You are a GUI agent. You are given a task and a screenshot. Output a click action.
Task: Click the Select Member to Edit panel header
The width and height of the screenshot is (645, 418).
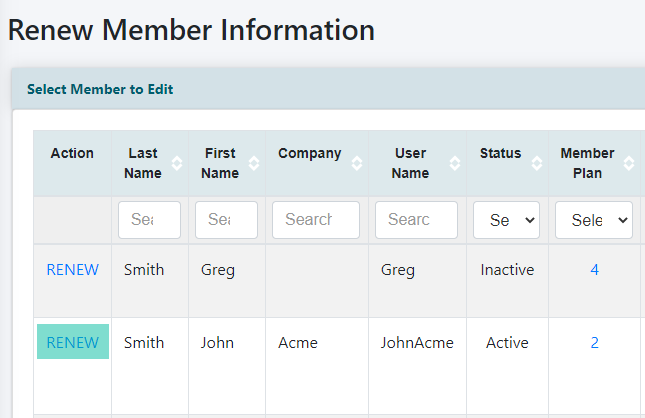click(x=100, y=90)
